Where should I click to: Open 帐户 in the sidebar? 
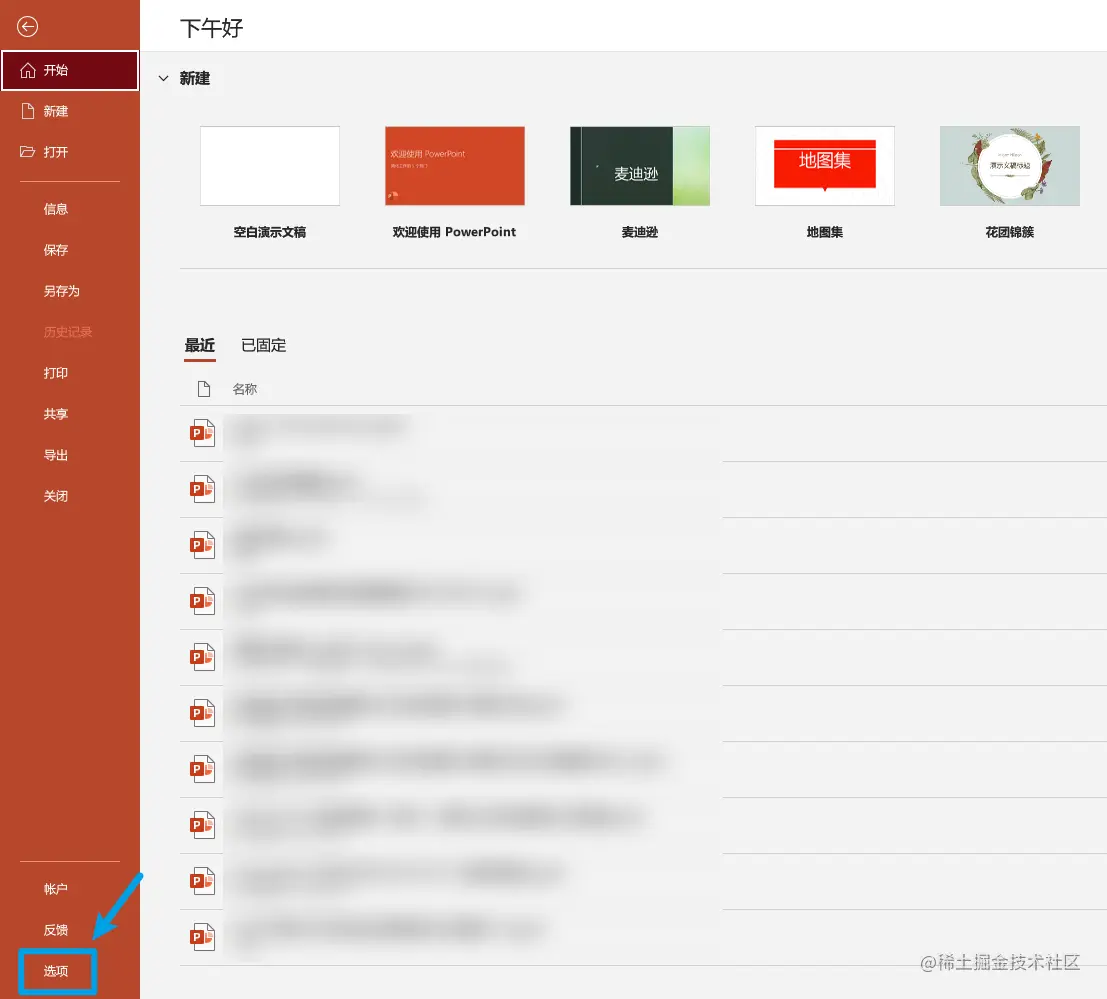point(56,889)
